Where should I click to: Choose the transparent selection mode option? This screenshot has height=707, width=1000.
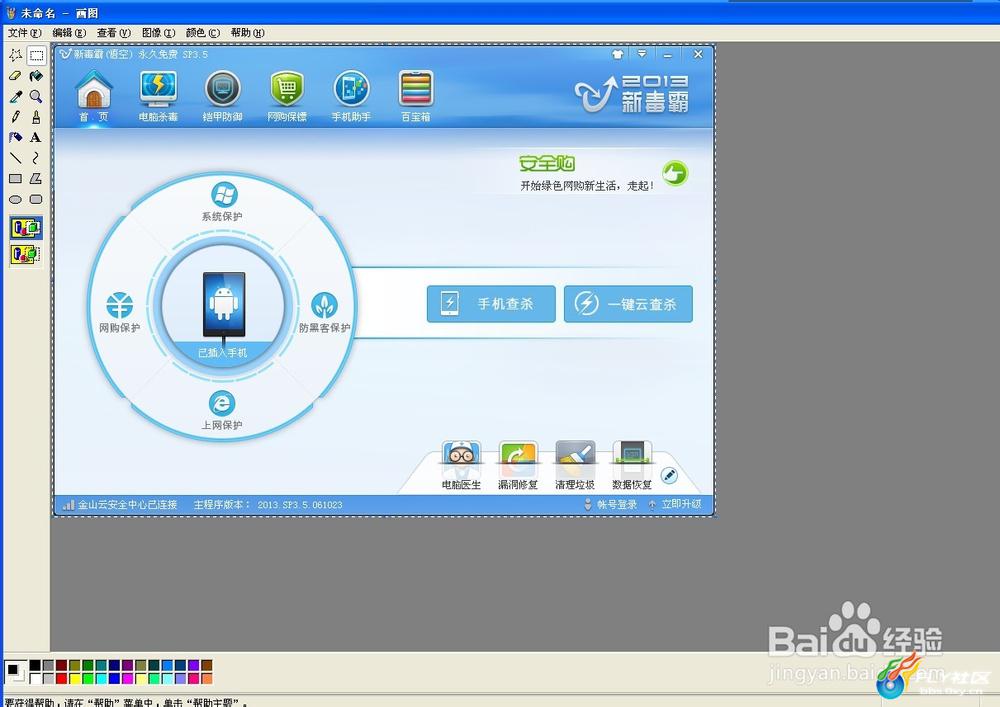click(x=26, y=254)
